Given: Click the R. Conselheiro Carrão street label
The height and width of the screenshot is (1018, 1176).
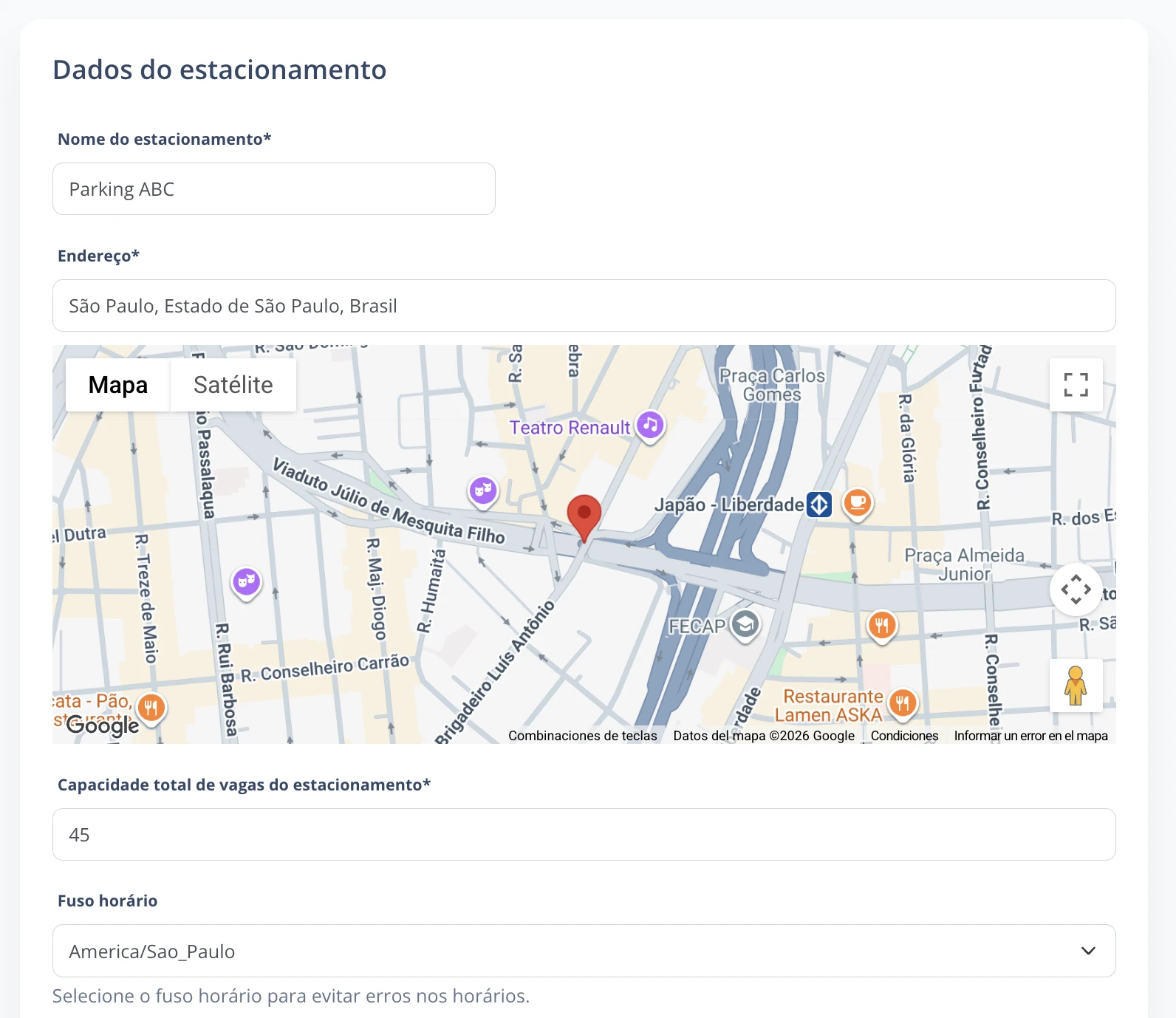Looking at the screenshot, I should [325, 668].
